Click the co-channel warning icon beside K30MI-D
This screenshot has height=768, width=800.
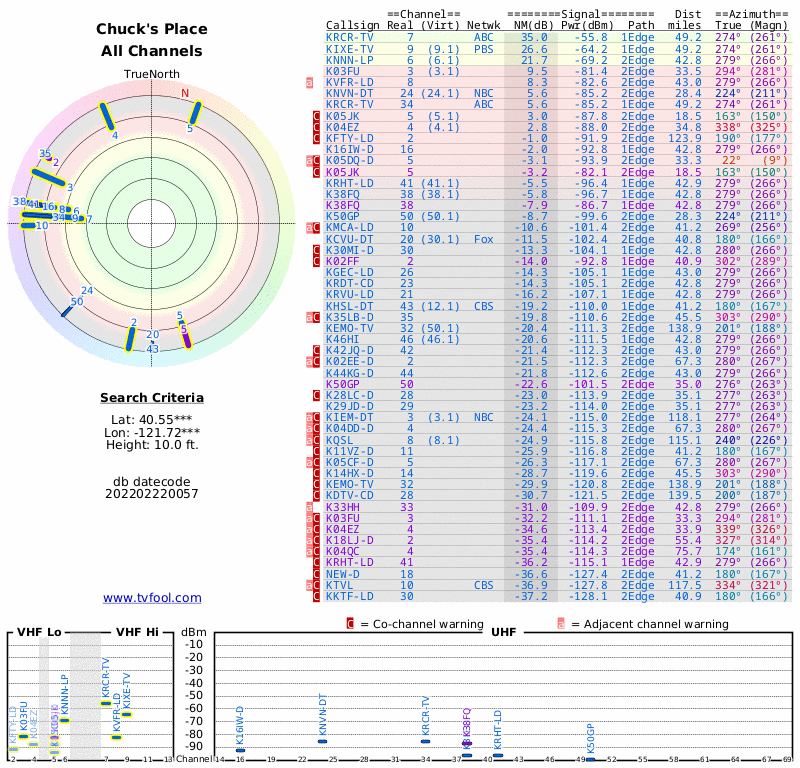[x=316, y=250]
